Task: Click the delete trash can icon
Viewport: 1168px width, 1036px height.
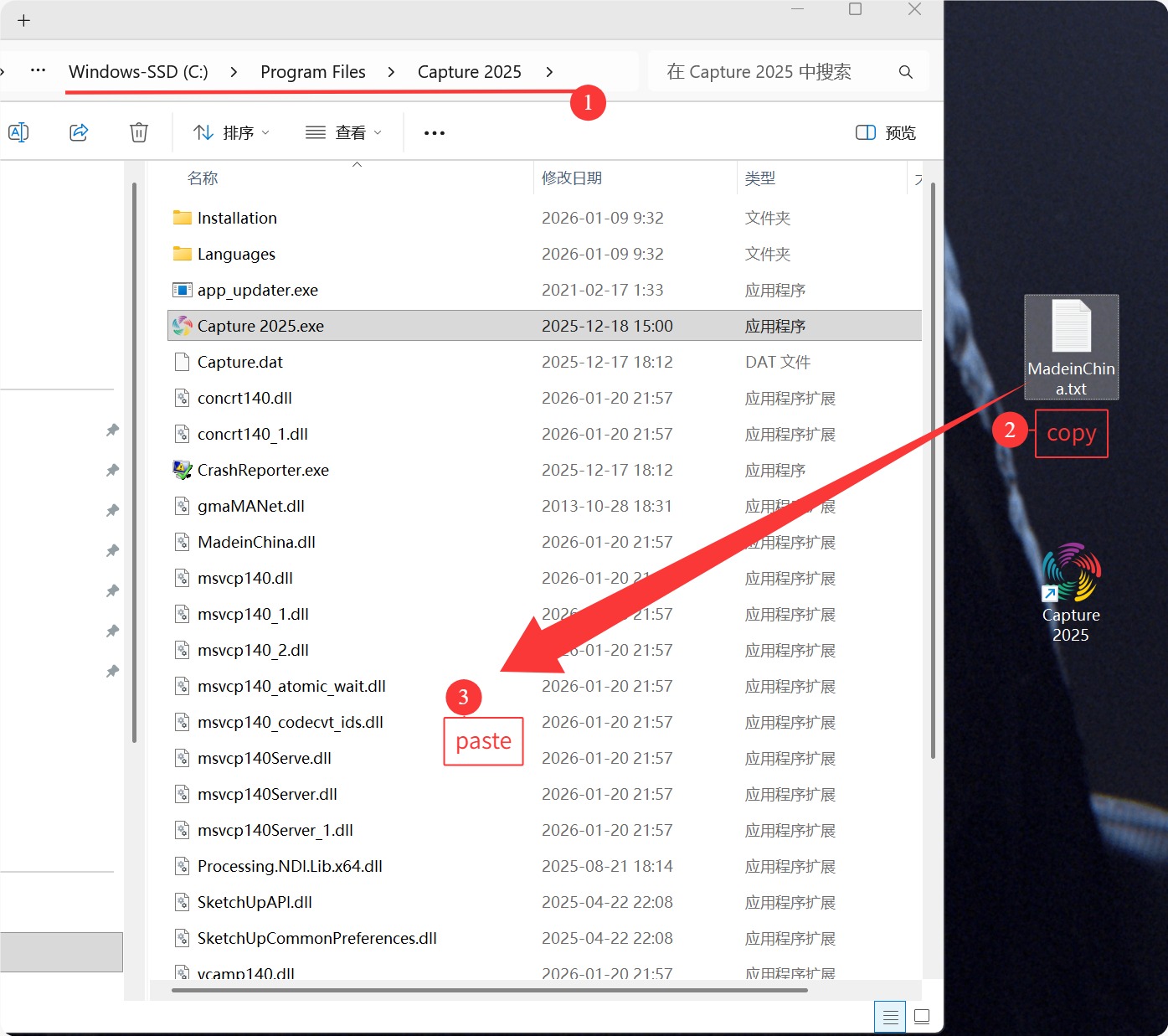Action: (x=139, y=132)
